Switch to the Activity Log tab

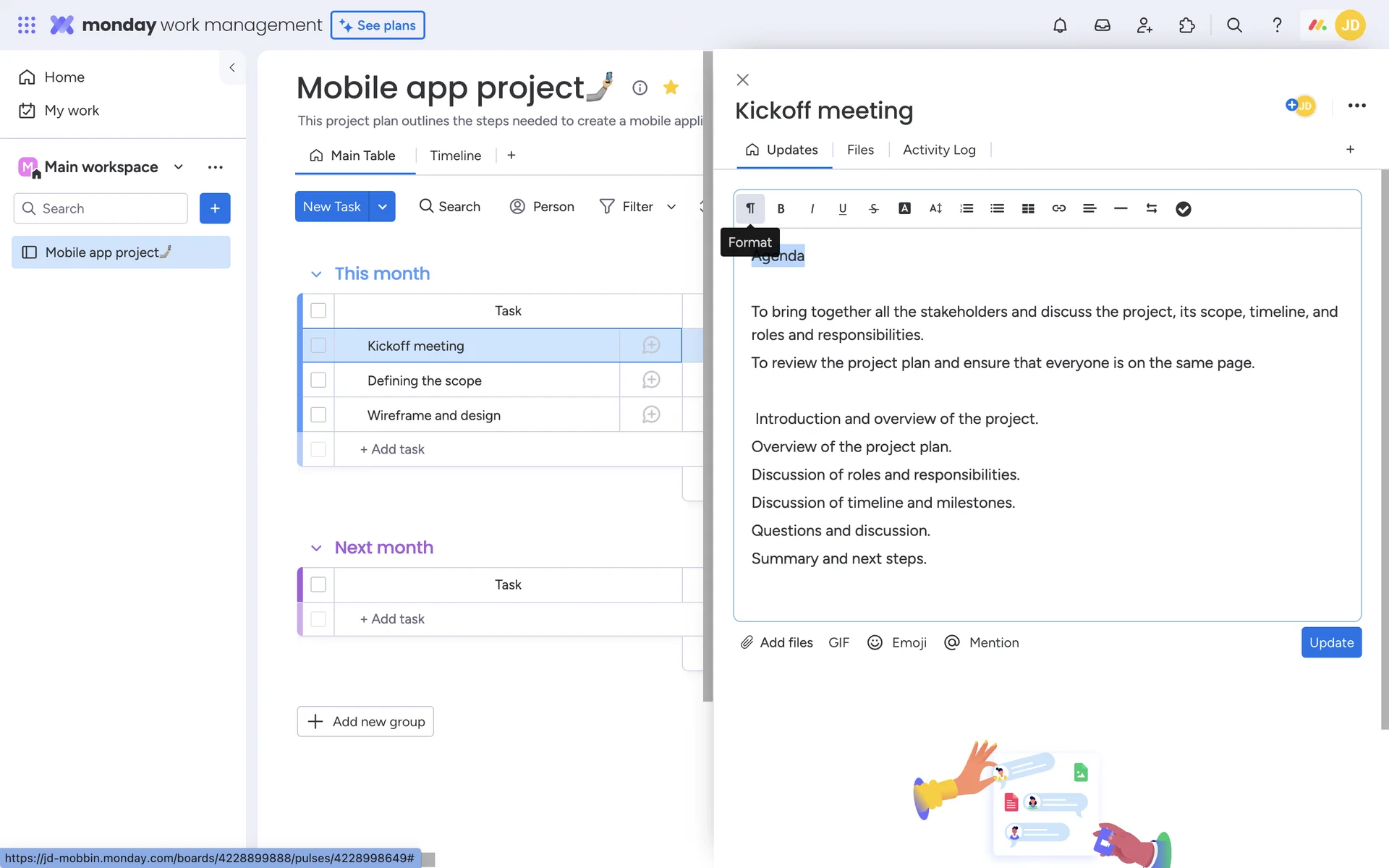[938, 150]
